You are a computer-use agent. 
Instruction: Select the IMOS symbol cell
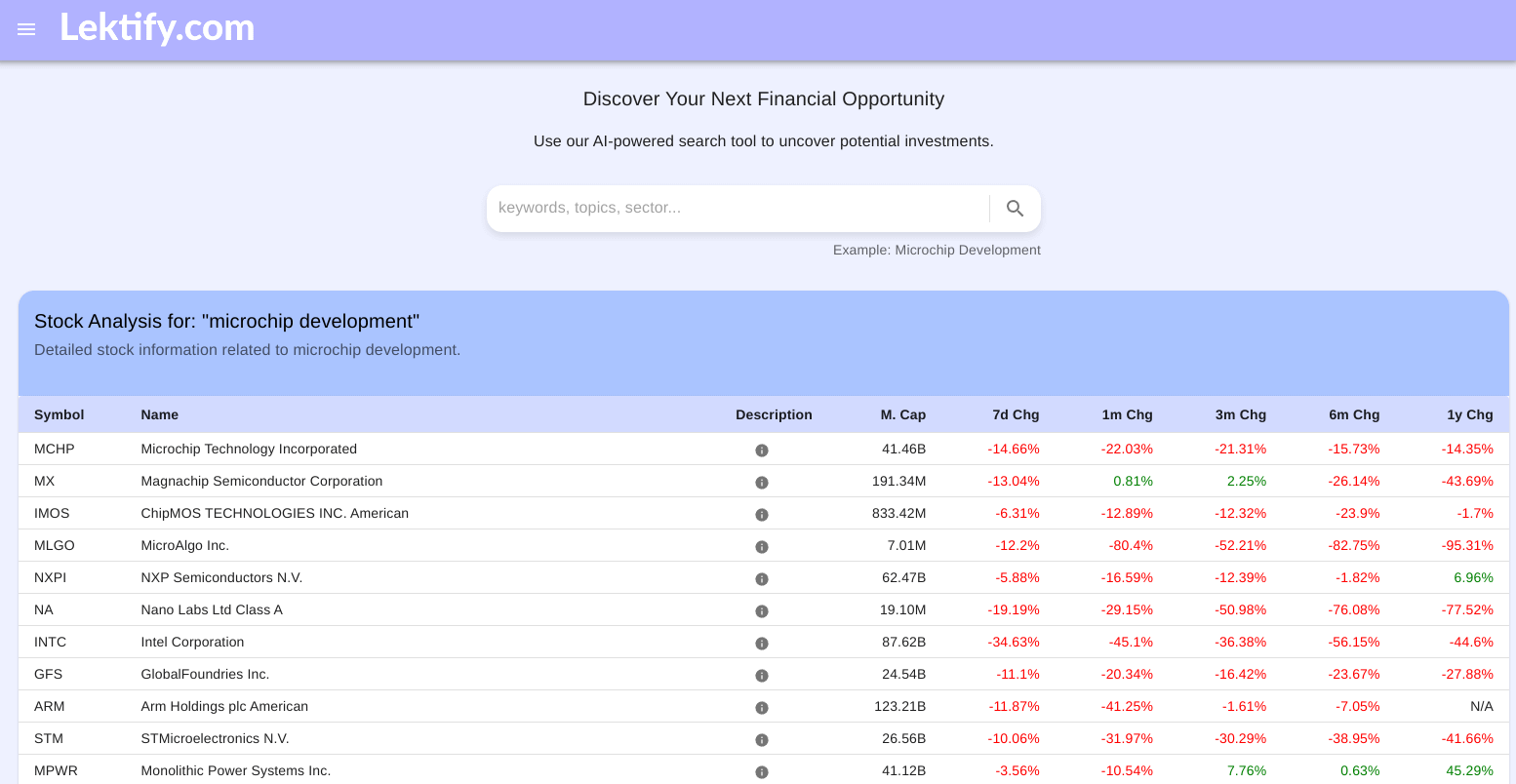click(x=52, y=513)
